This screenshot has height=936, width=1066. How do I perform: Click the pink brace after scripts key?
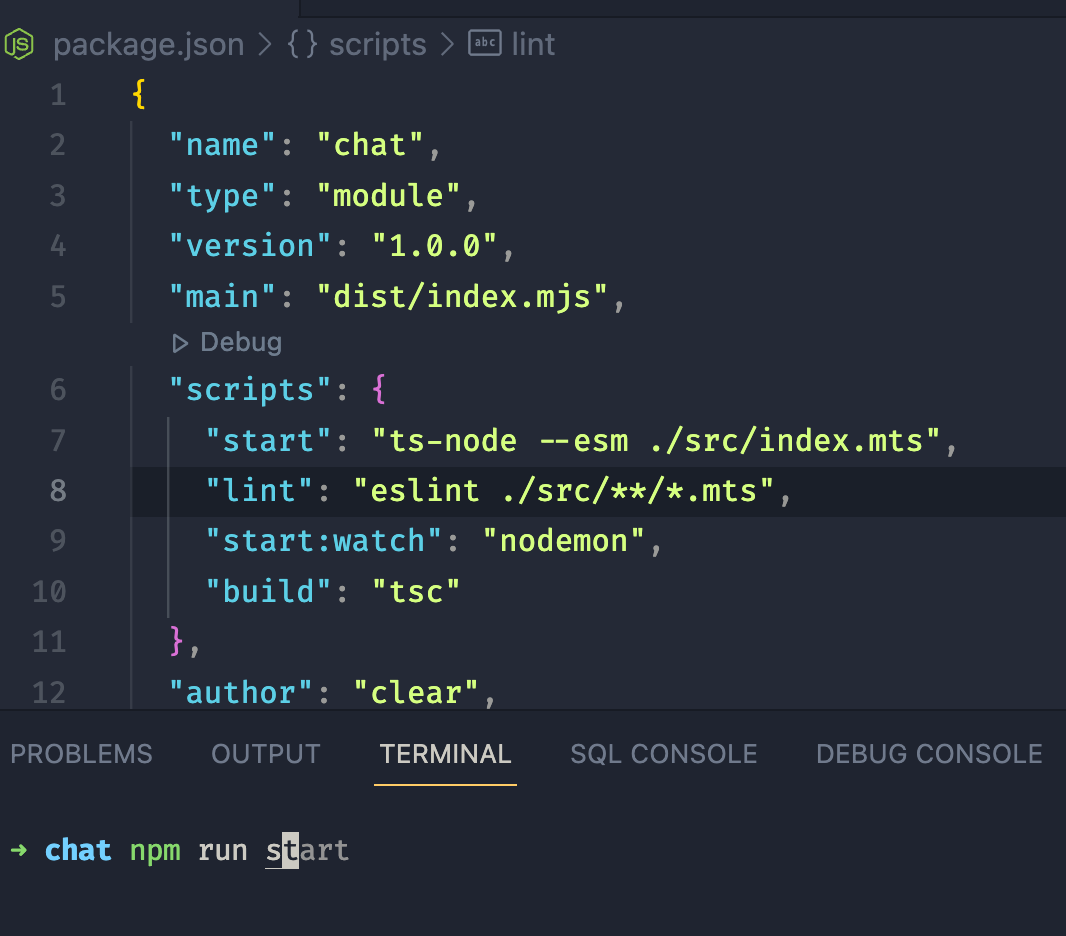(x=379, y=389)
